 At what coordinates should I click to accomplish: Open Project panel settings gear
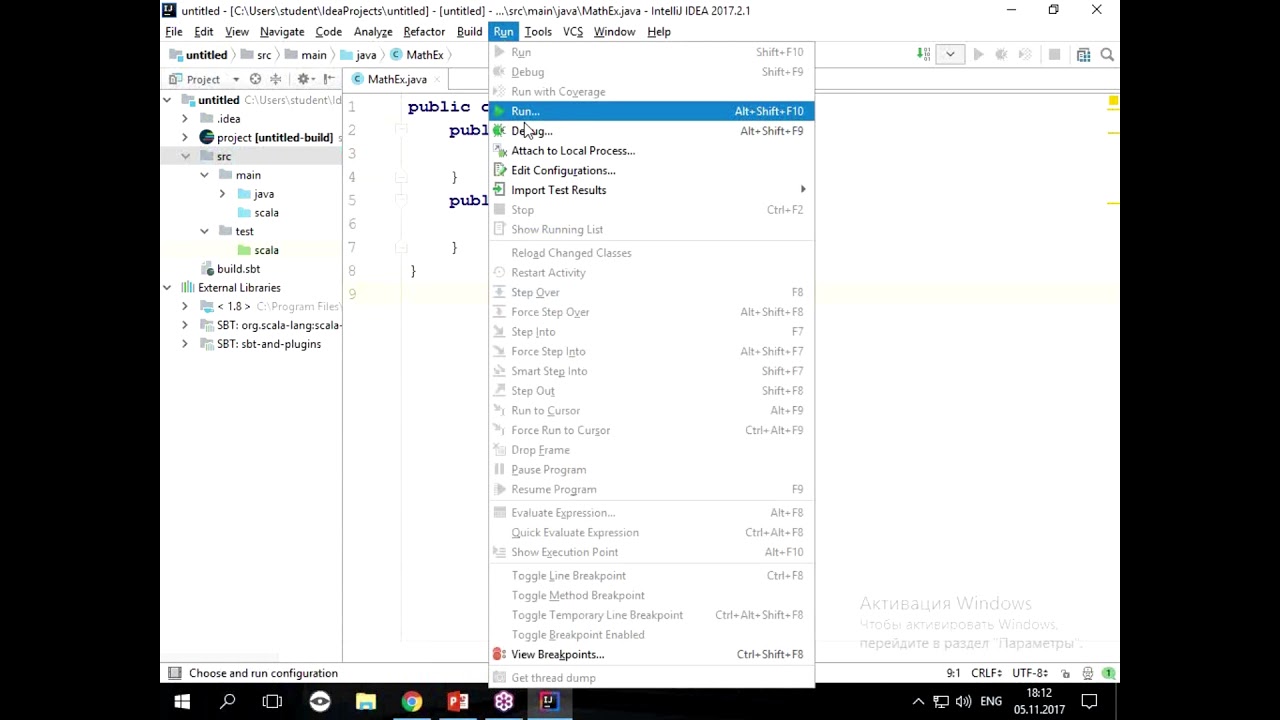coord(304,79)
